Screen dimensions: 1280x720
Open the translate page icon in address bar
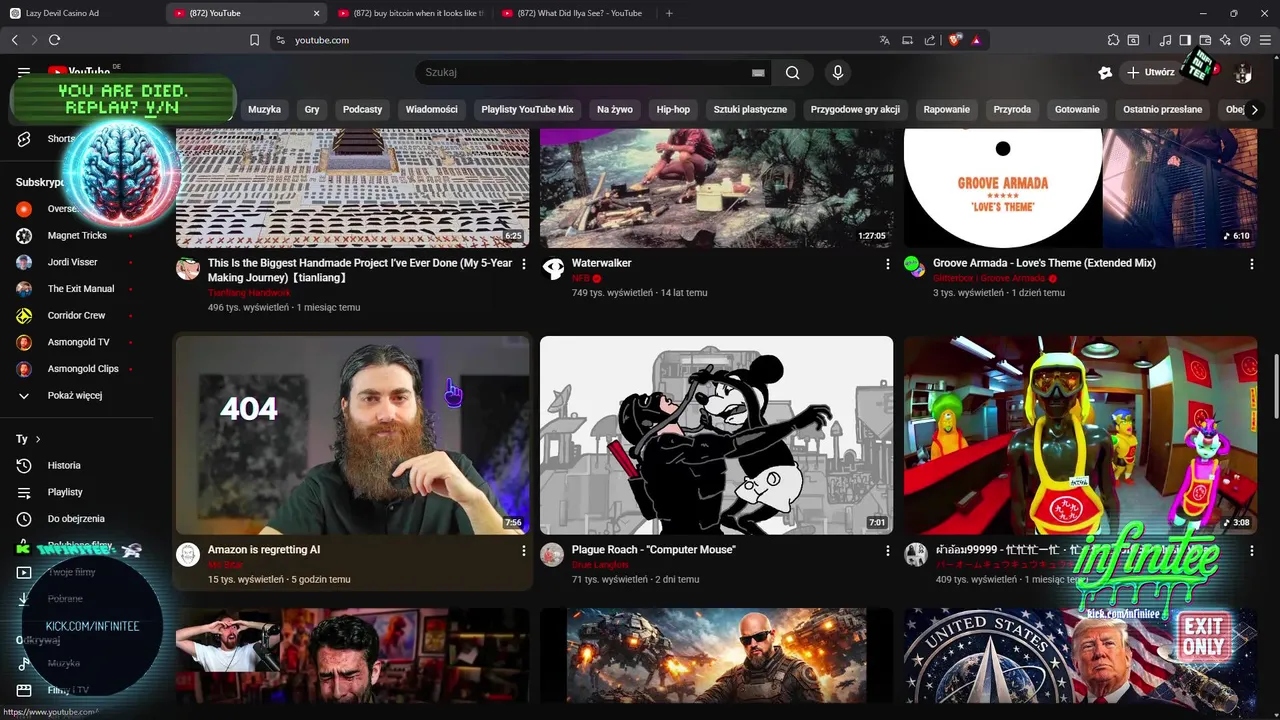tap(884, 40)
